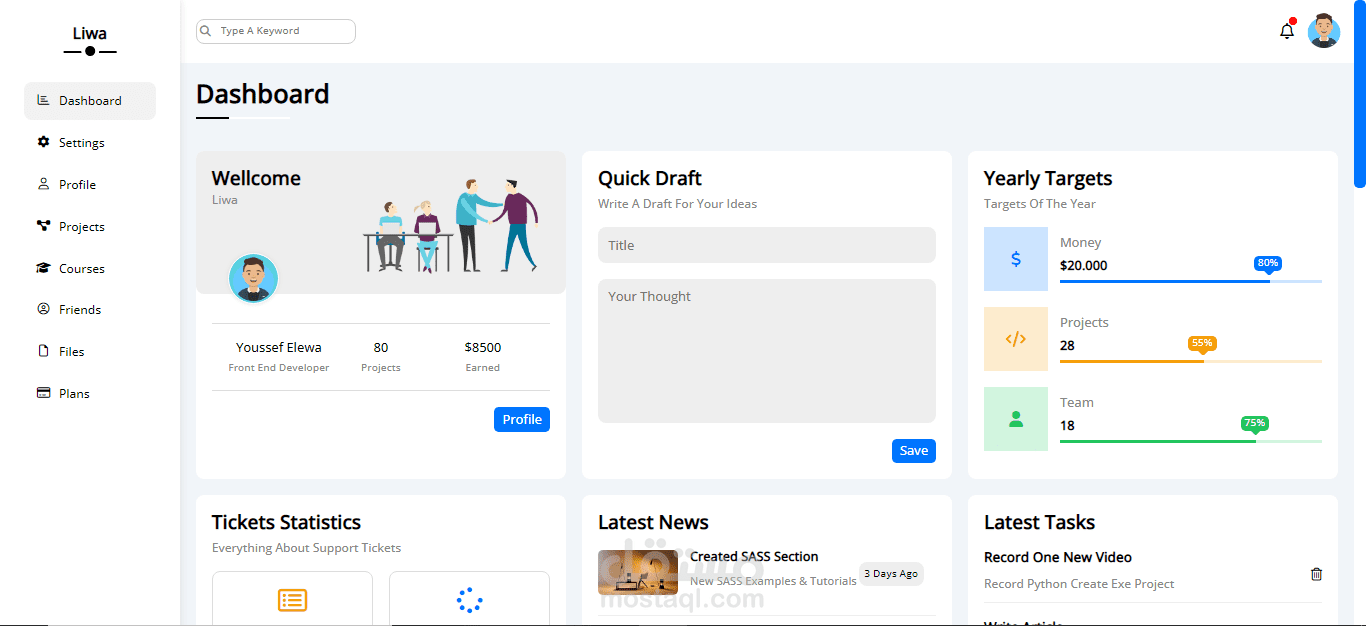Click the Youssef Elewa name
Screen dimensions: 1366x626
[279, 348]
